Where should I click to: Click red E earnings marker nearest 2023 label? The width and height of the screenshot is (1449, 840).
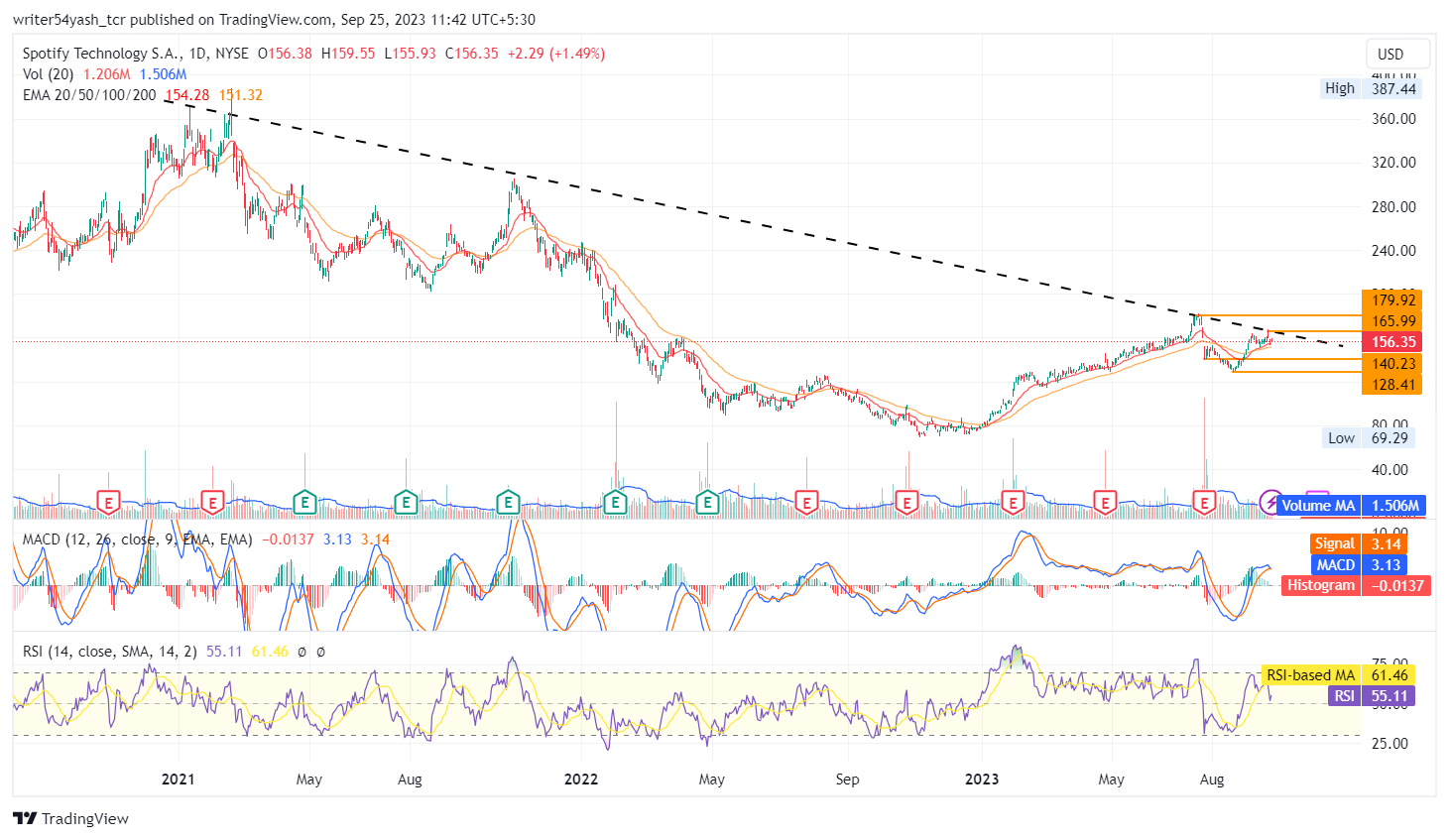1013,503
